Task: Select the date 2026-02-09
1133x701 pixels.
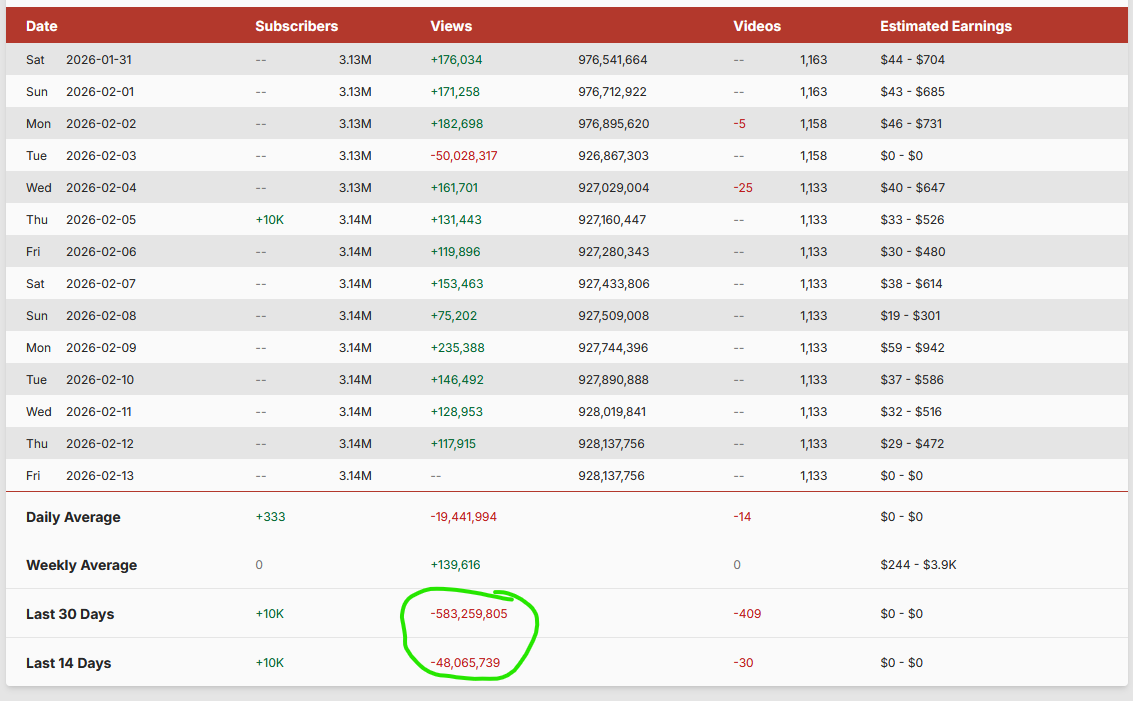Action: coord(101,348)
